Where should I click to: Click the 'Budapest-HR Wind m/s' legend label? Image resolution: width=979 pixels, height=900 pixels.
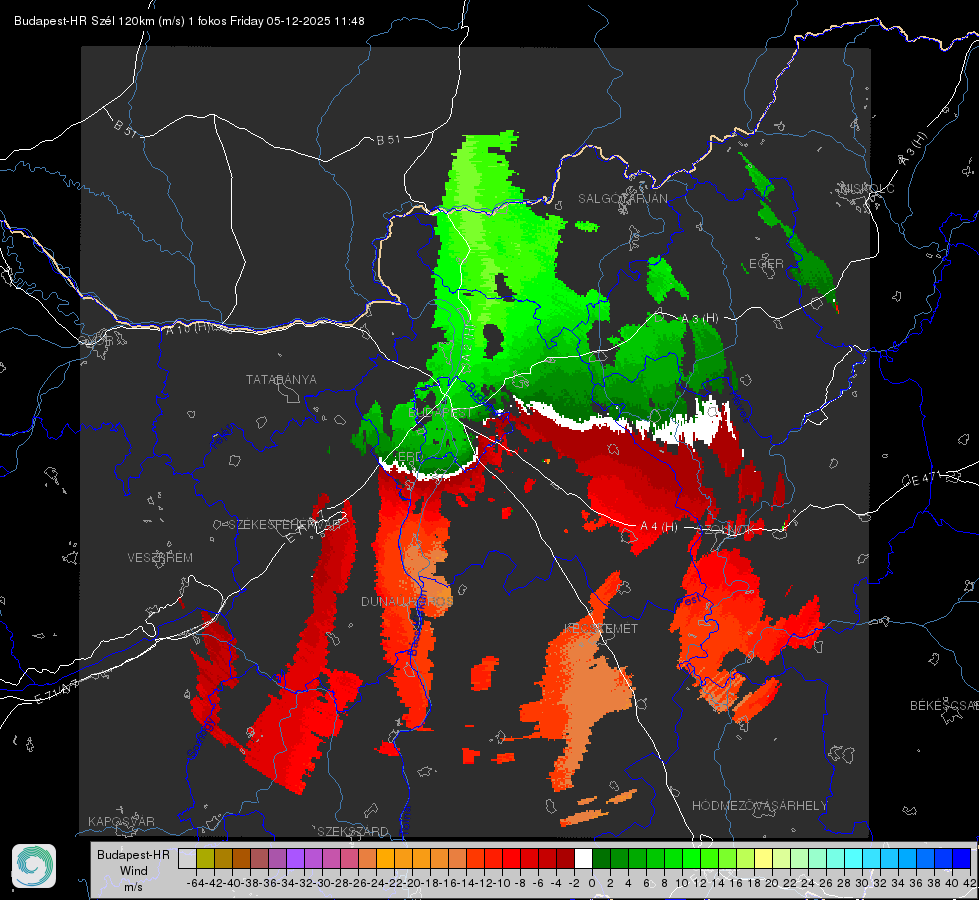click(x=134, y=871)
